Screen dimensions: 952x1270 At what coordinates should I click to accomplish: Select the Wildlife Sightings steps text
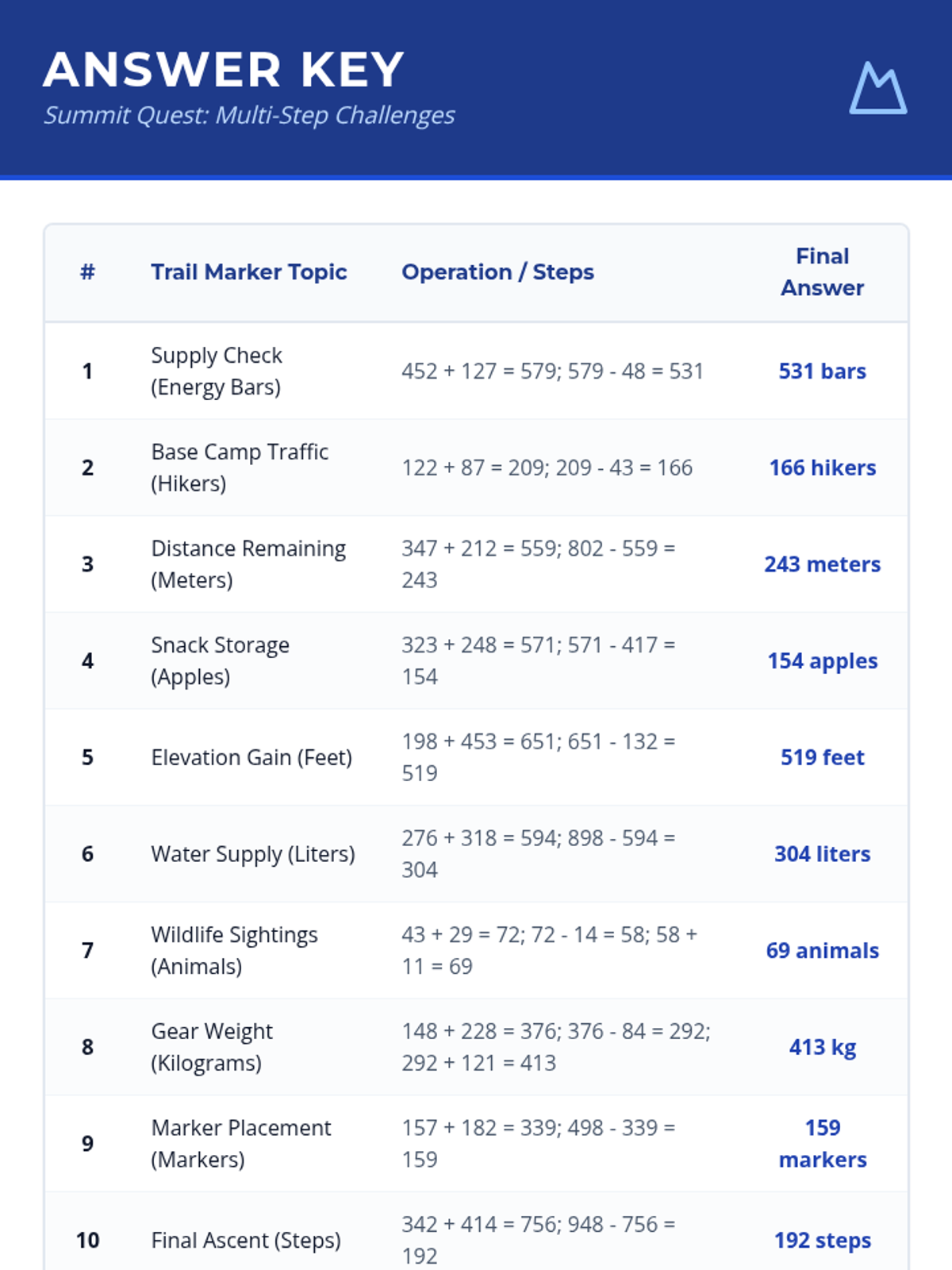[x=549, y=950]
